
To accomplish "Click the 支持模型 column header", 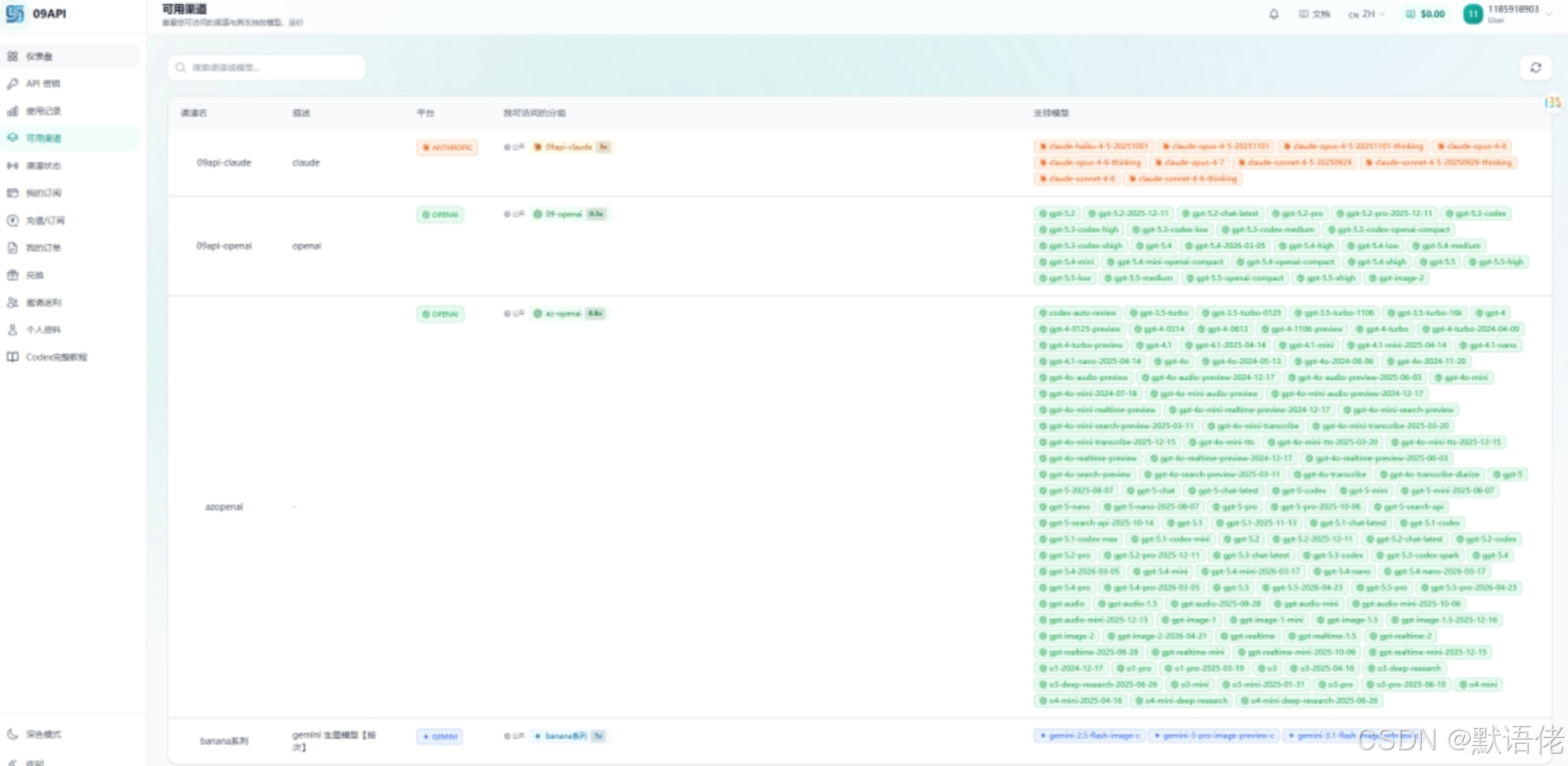I will (1051, 113).
